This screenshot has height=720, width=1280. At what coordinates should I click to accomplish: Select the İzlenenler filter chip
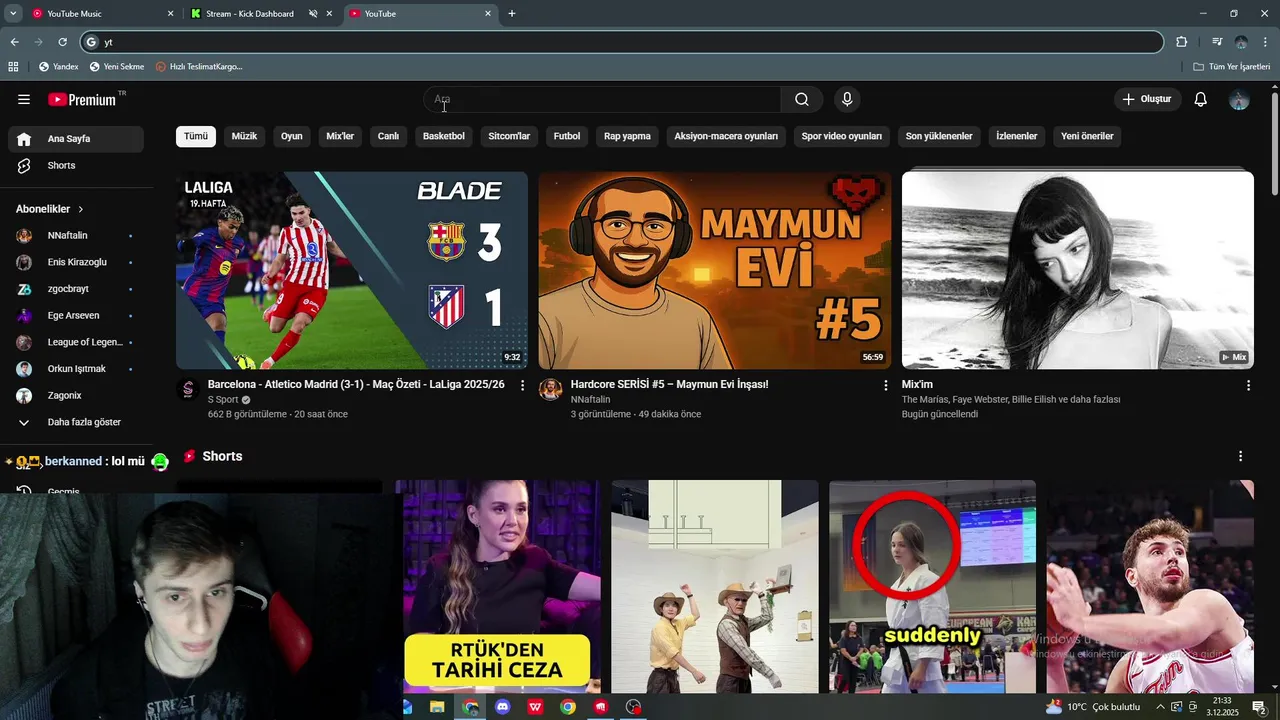(1017, 136)
